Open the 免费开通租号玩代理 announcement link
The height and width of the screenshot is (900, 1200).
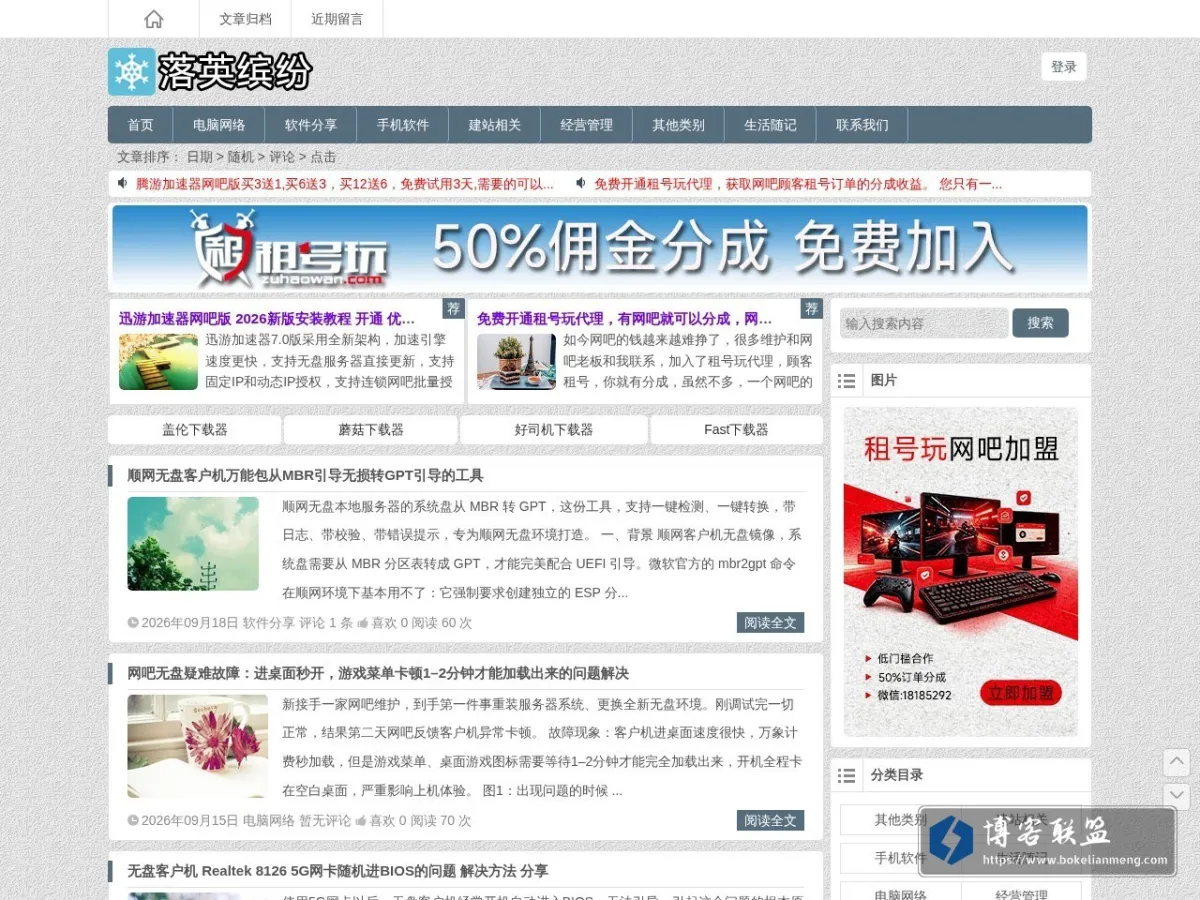point(798,184)
